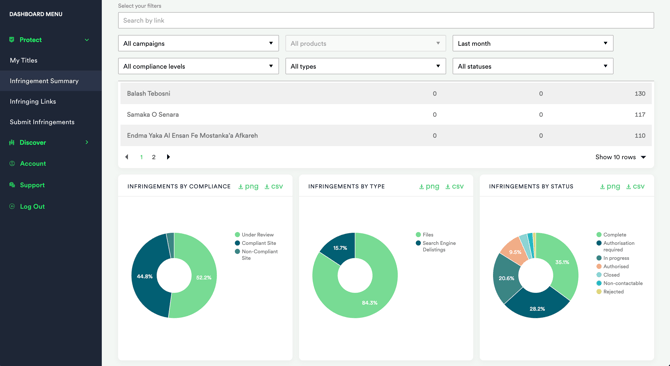
Task: Click the 9.5% Authorised slice
Action: click(x=515, y=252)
